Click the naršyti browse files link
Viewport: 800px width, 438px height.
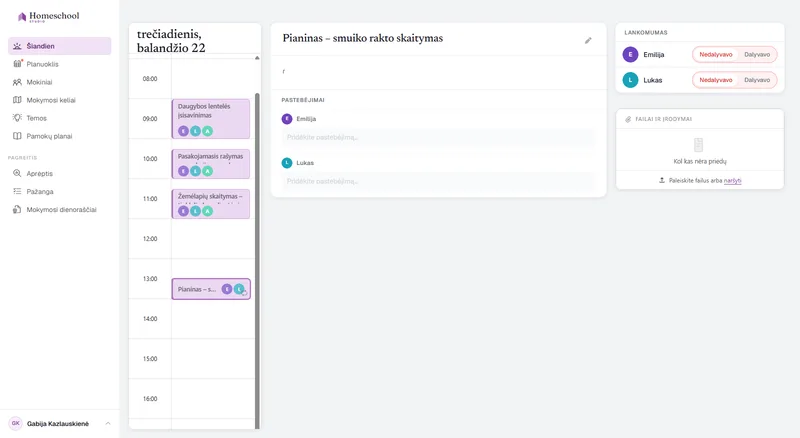(x=732, y=181)
